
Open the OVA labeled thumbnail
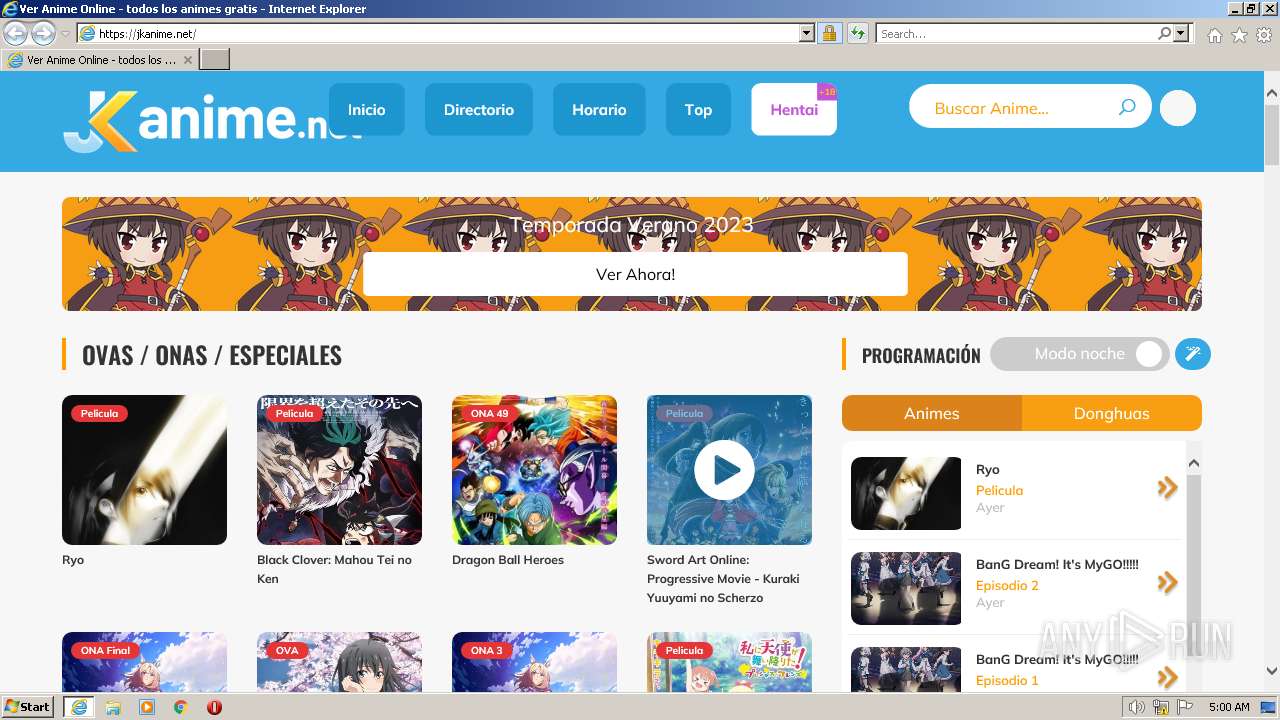(339, 662)
